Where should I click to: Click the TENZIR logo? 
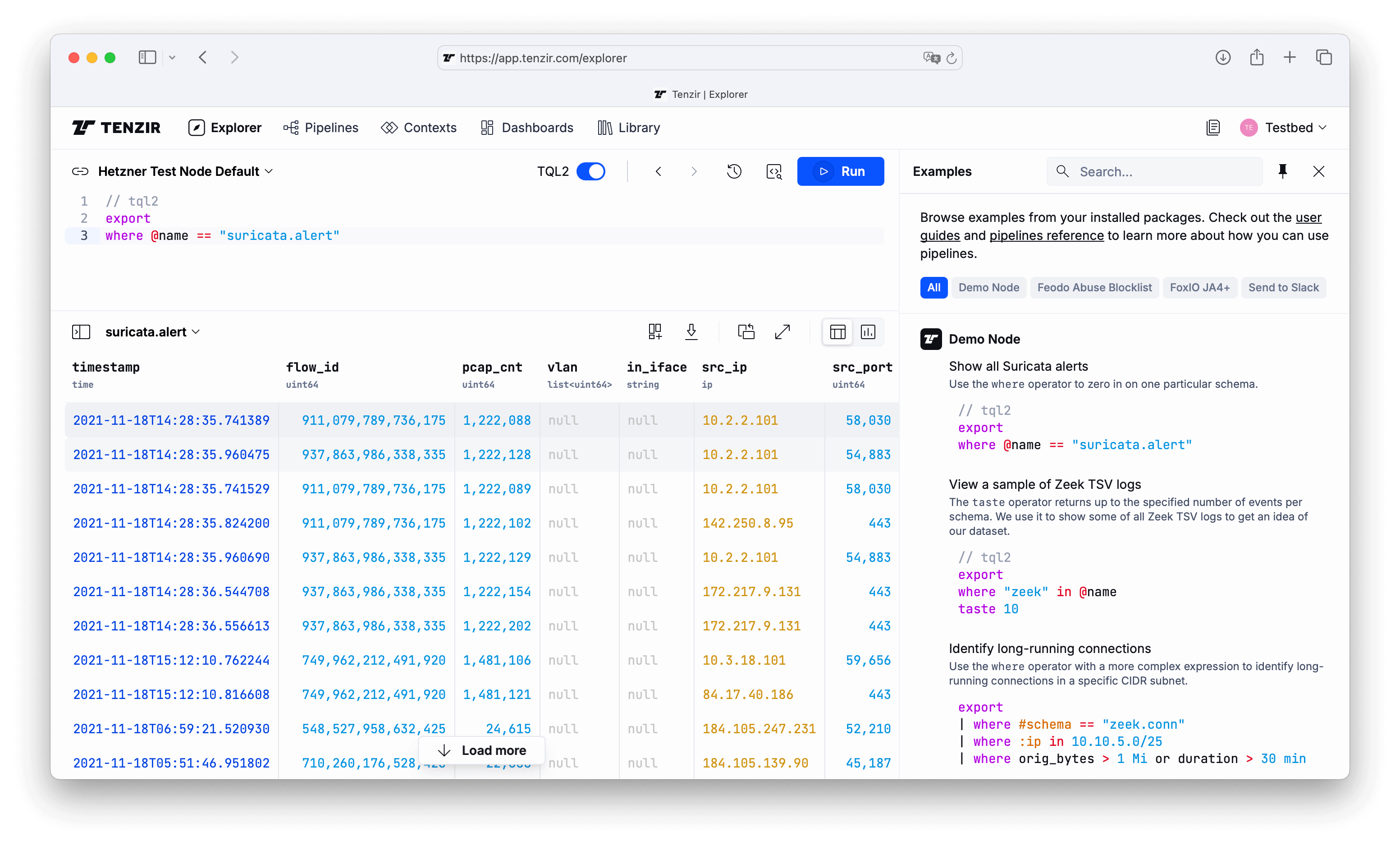tap(116, 127)
